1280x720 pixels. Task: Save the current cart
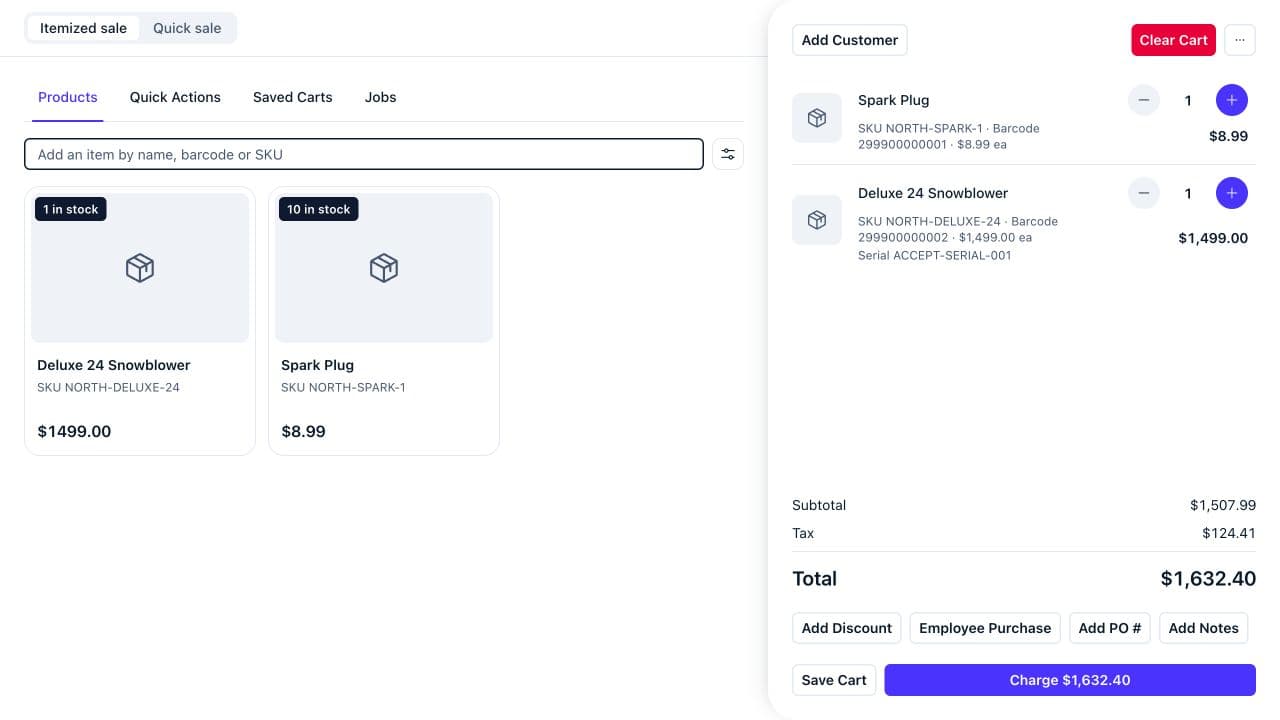[834, 680]
